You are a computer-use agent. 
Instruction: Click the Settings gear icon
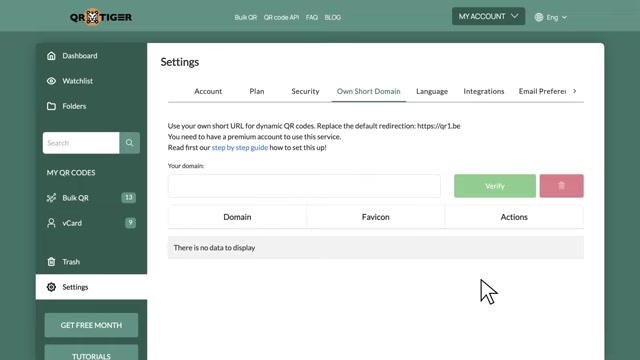click(51, 287)
